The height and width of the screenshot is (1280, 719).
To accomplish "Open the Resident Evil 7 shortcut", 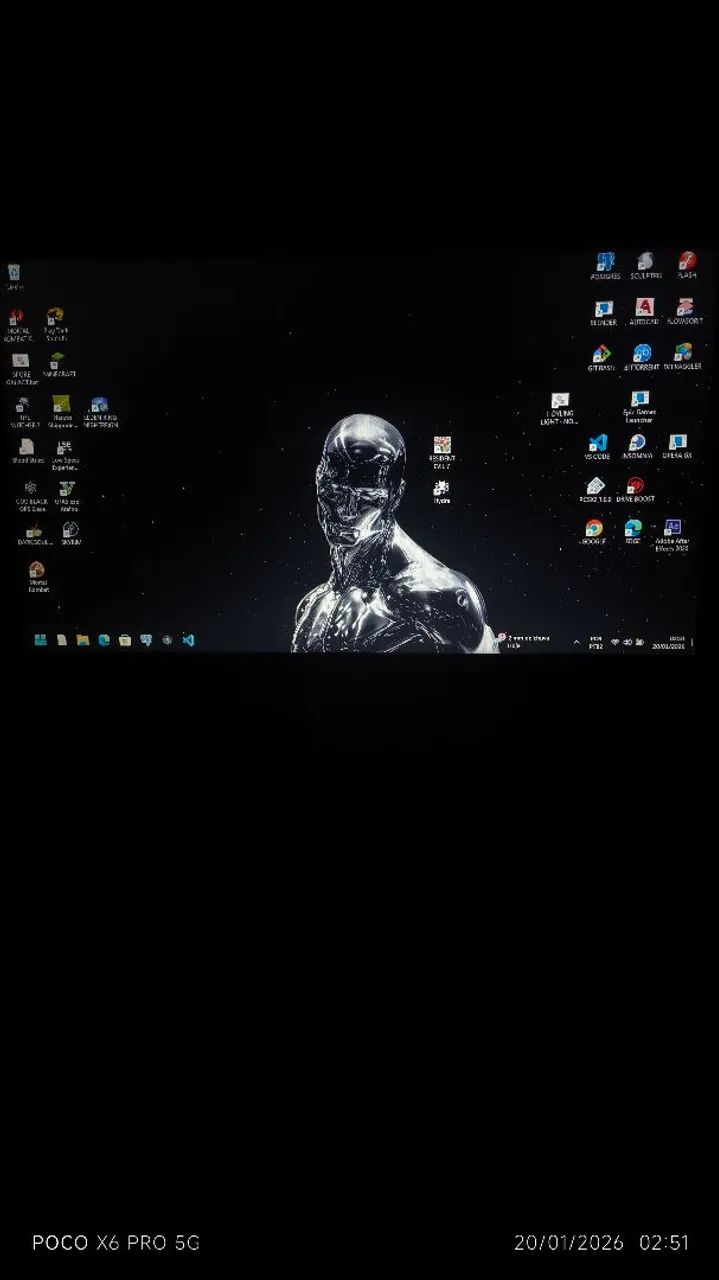I will (x=442, y=445).
